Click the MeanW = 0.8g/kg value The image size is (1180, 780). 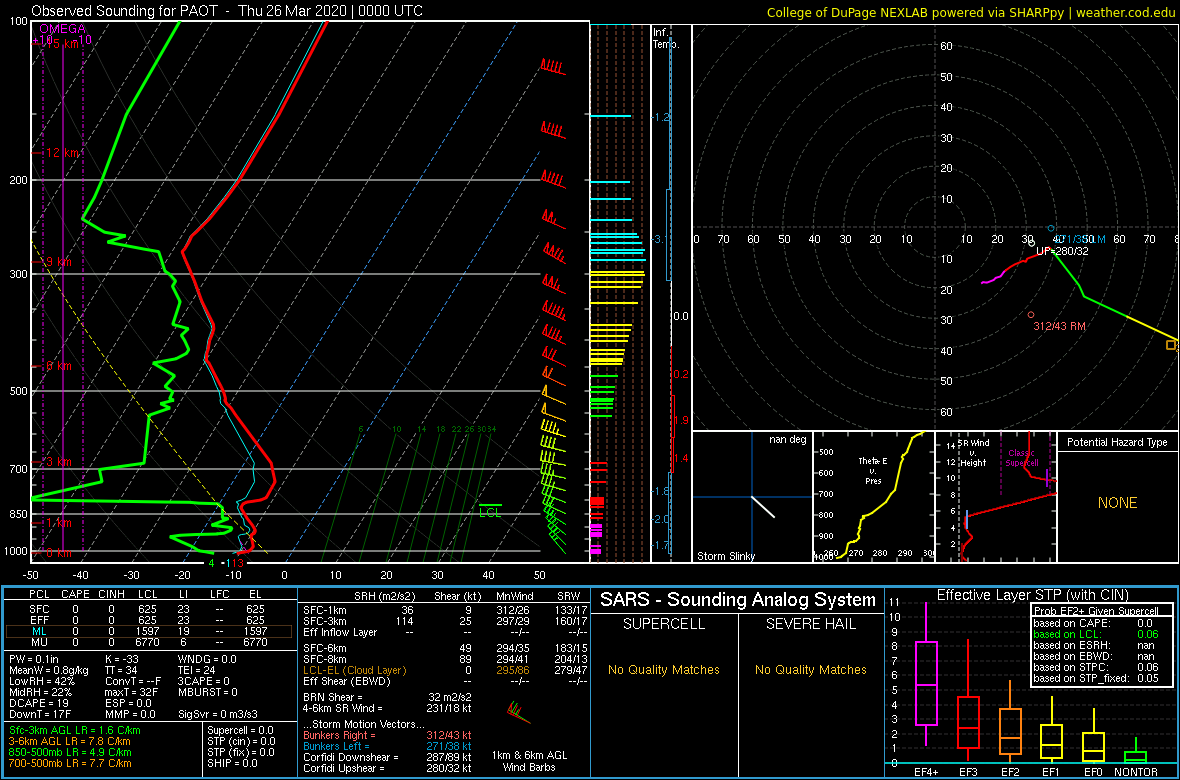(47, 670)
